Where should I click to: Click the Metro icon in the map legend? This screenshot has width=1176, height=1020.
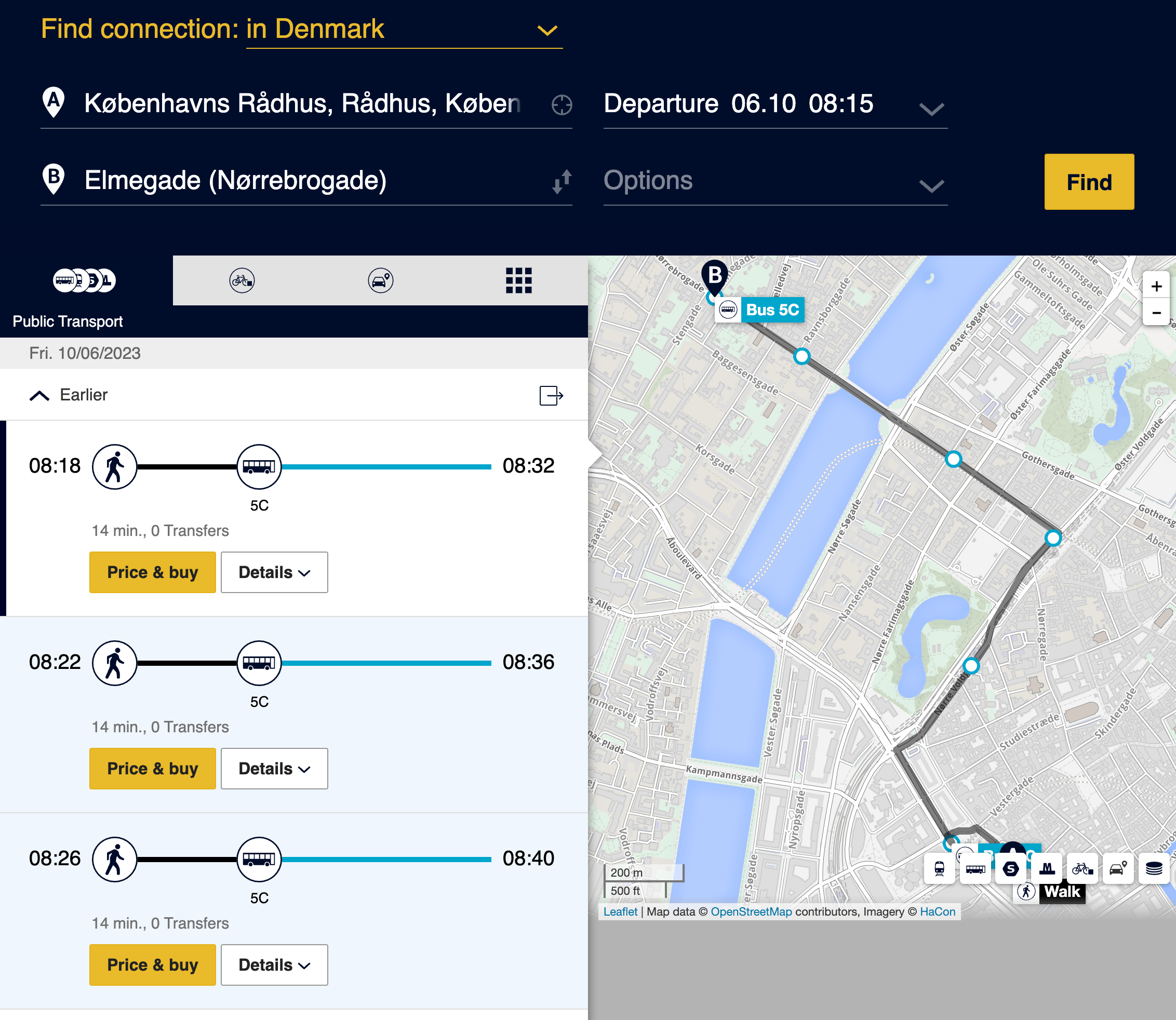coord(1047,868)
